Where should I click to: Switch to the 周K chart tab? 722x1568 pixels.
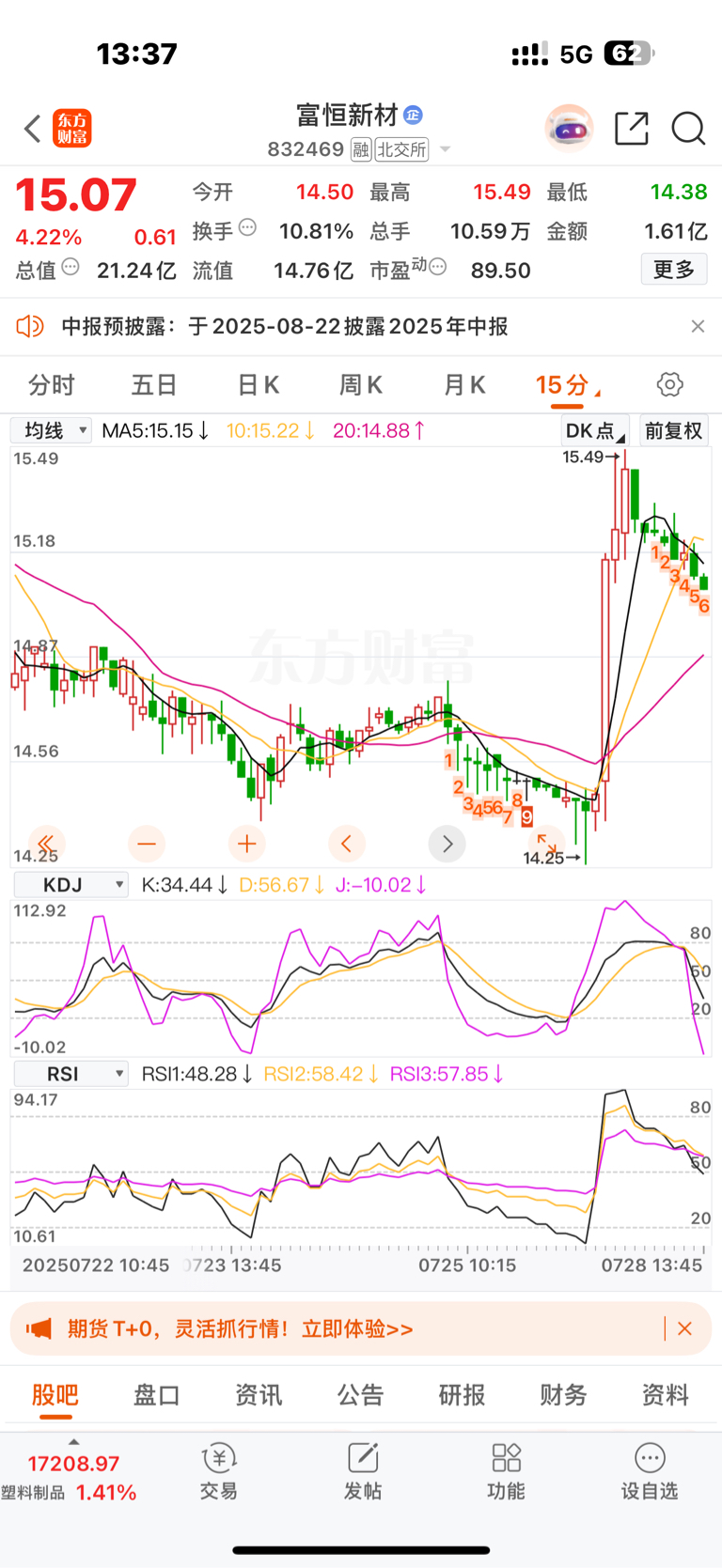[361, 385]
